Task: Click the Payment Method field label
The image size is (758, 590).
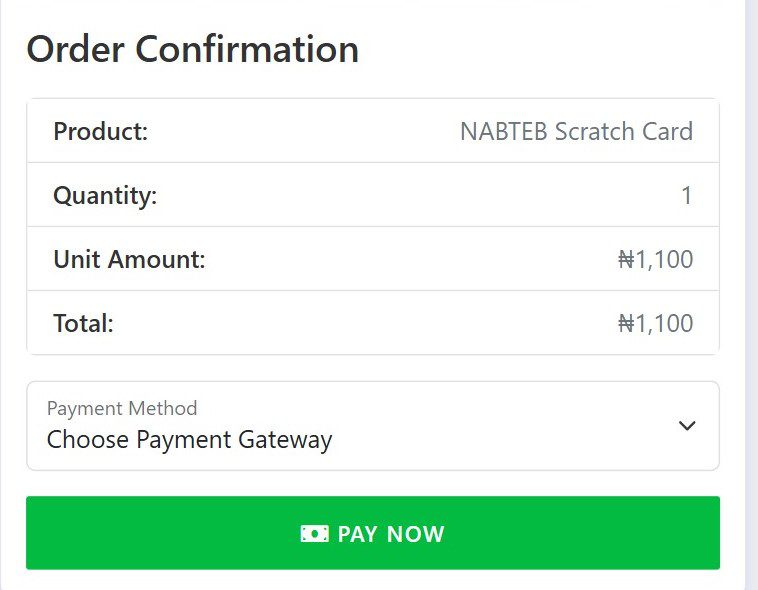Action: tap(122, 408)
